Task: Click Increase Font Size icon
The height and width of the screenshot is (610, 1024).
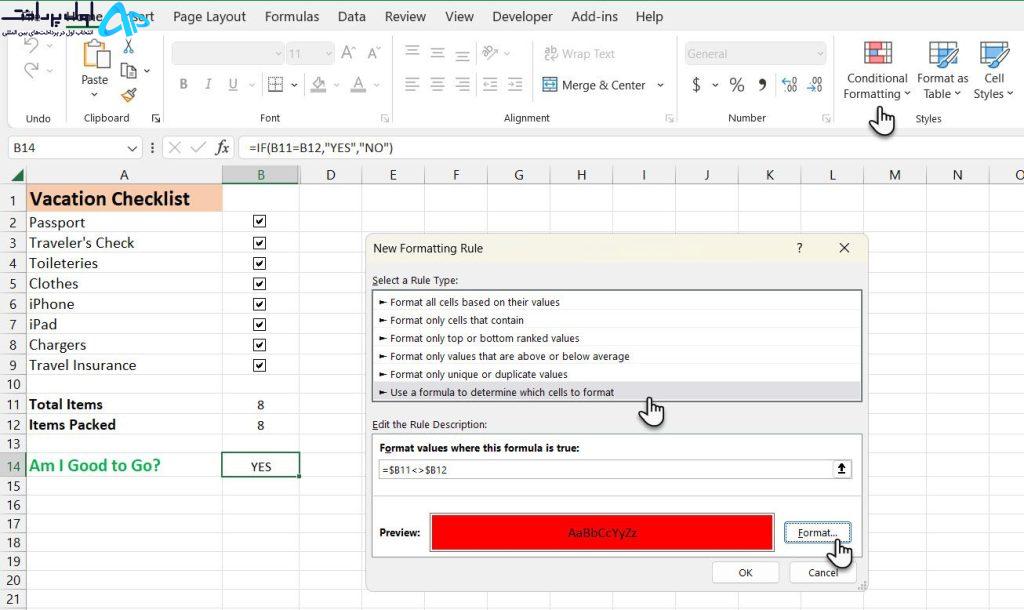Action: (x=348, y=53)
